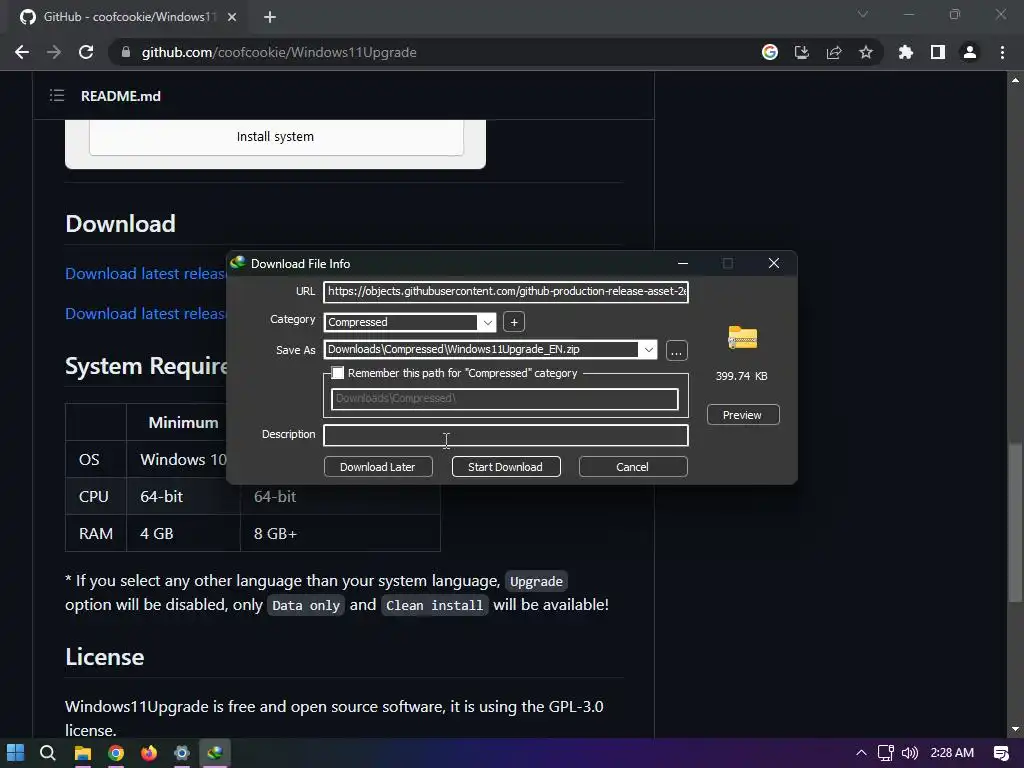Screen dimensions: 1024x768
Task: Open the Save As path dropdown arrow
Action: click(x=648, y=349)
